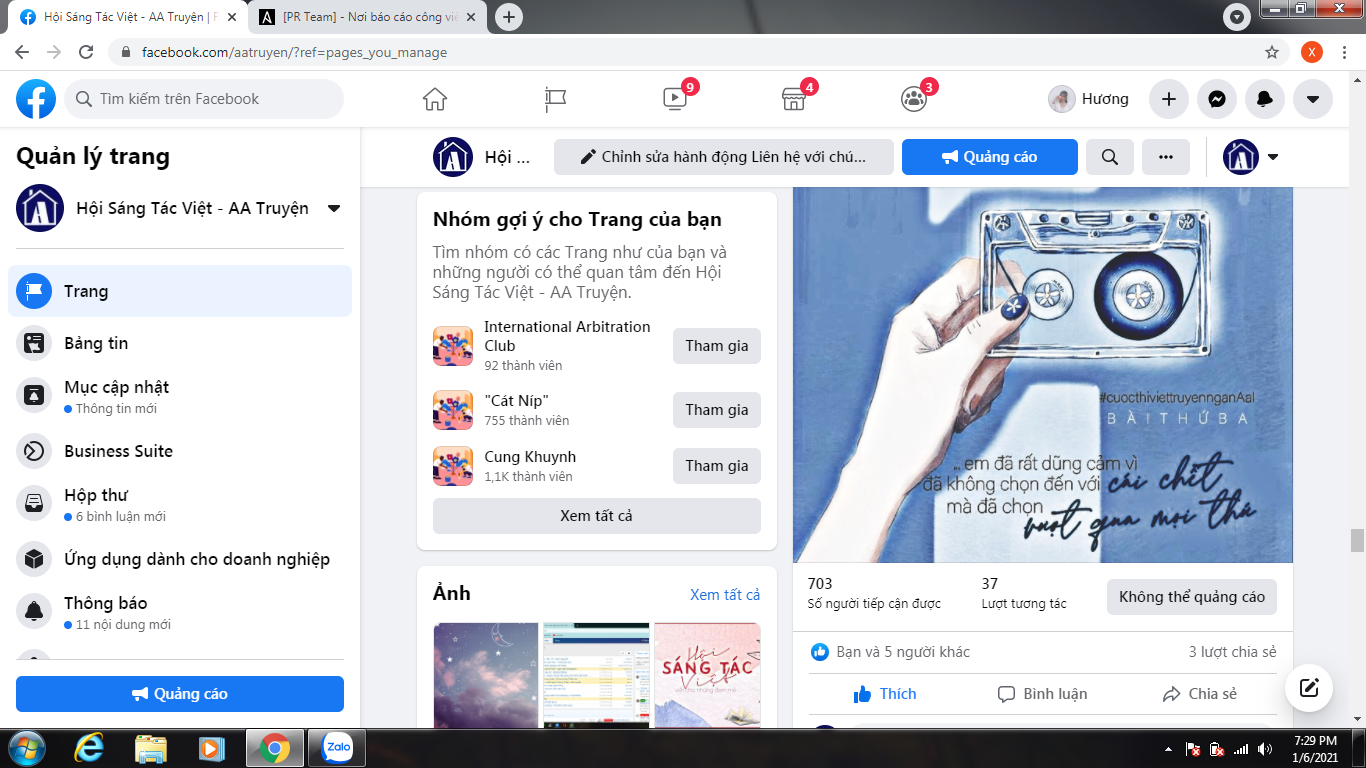Open the spreadsheet screenshot photo thumbnail
Screen dimensions: 1366x768
pyautogui.click(x=597, y=675)
